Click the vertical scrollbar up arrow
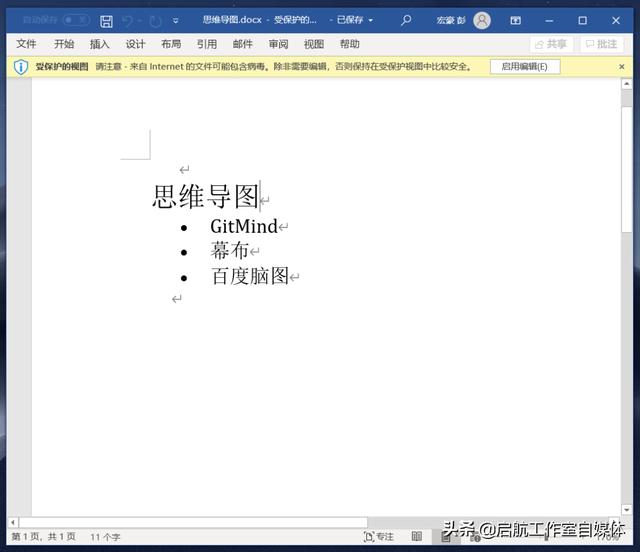 (627, 84)
